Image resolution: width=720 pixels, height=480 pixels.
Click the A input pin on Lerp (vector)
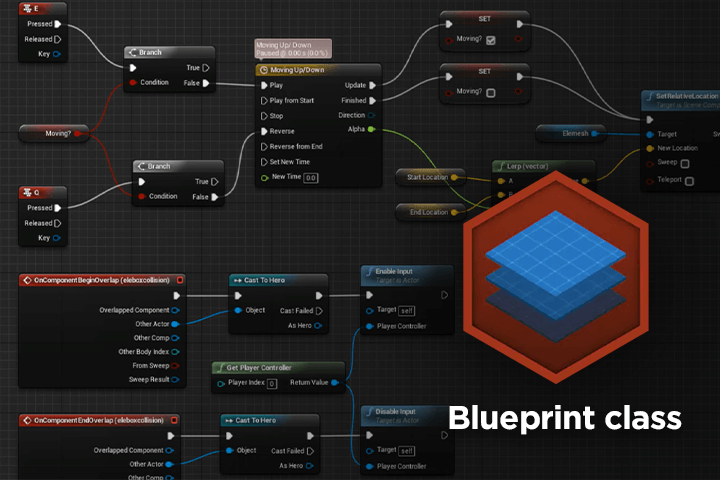tap(501, 181)
